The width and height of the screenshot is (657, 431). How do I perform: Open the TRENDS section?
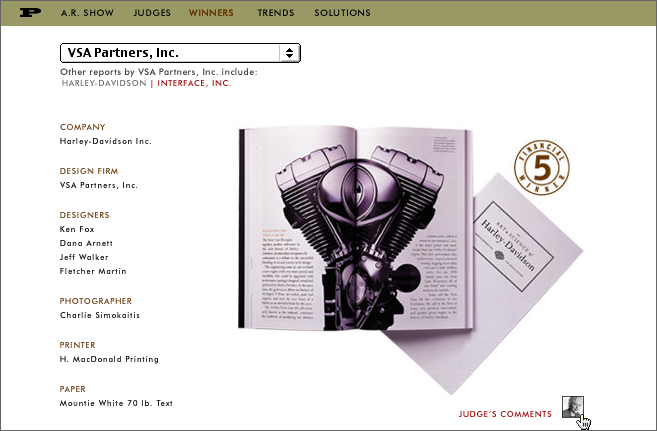276,13
